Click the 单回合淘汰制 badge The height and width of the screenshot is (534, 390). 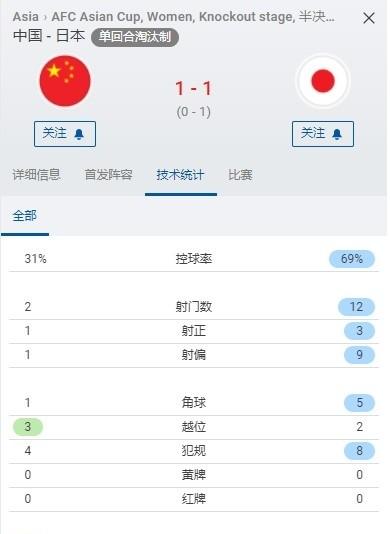pos(135,37)
